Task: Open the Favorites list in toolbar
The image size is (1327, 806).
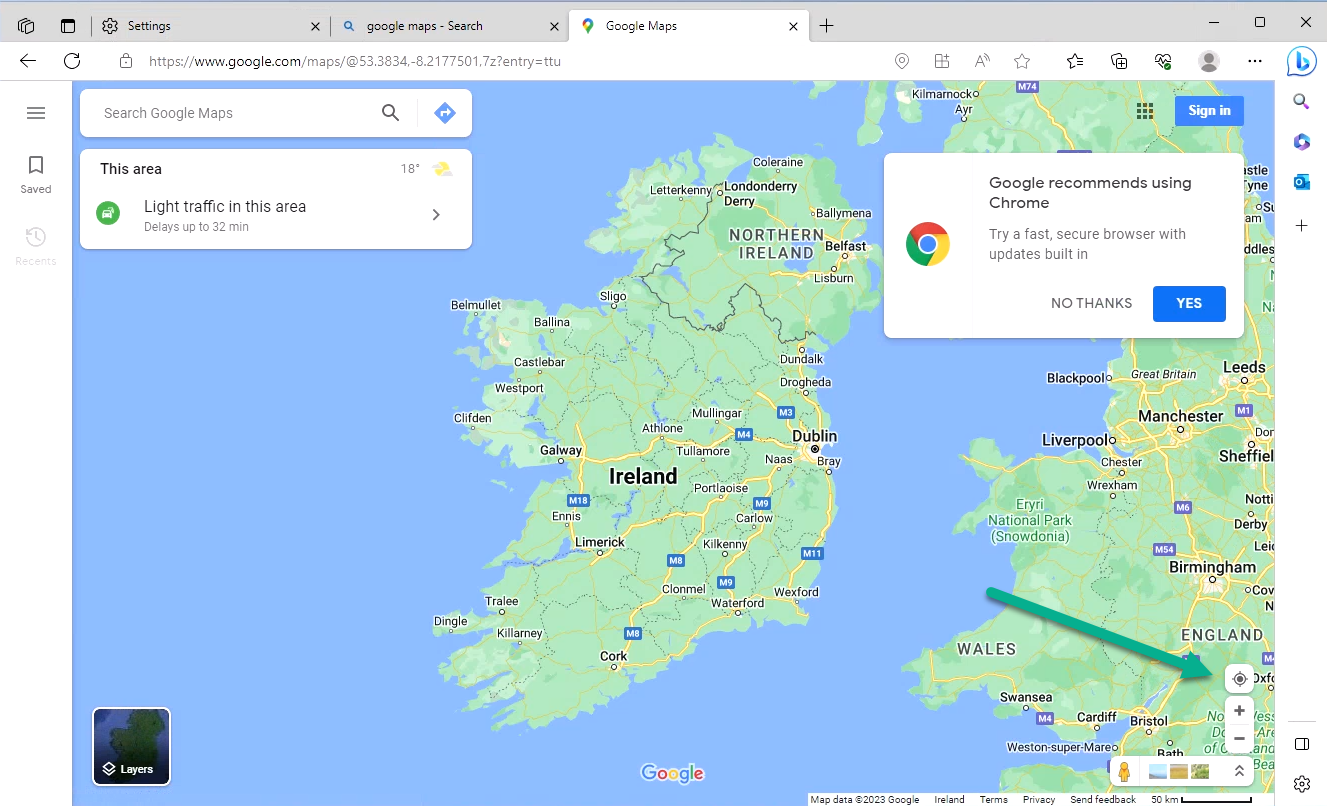Action: click(x=1075, y=61)
